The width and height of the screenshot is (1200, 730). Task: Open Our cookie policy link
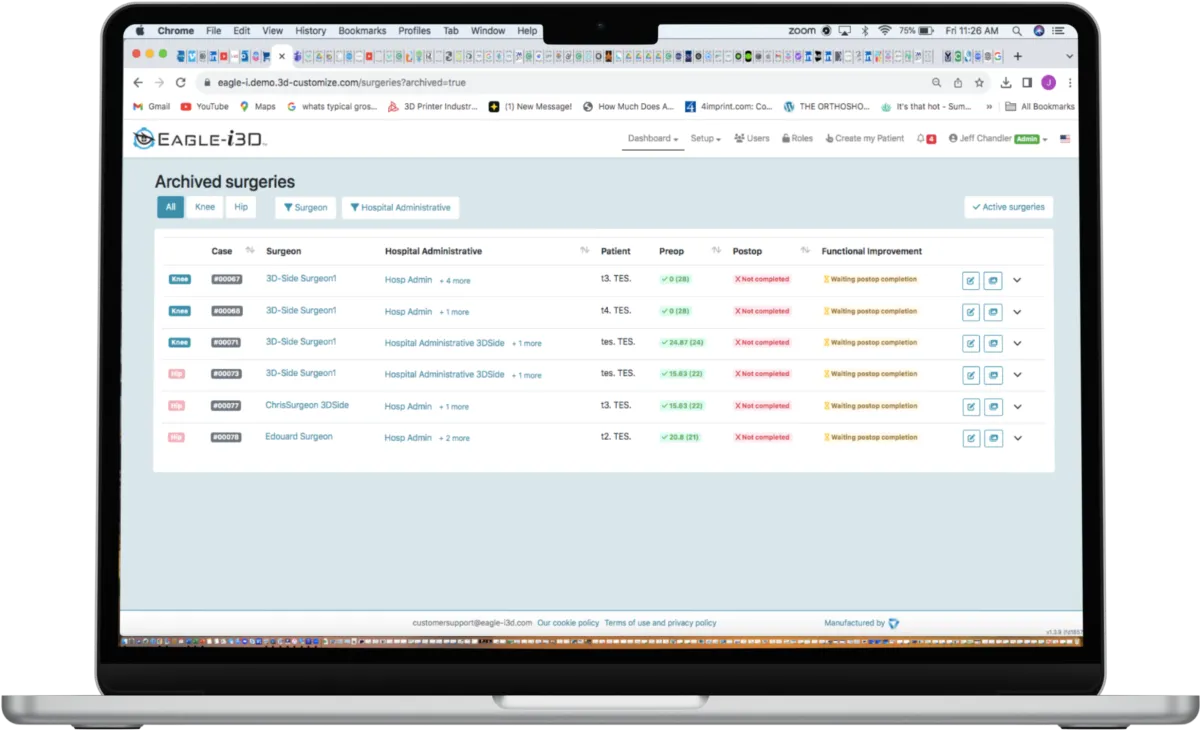coord(568,623)
